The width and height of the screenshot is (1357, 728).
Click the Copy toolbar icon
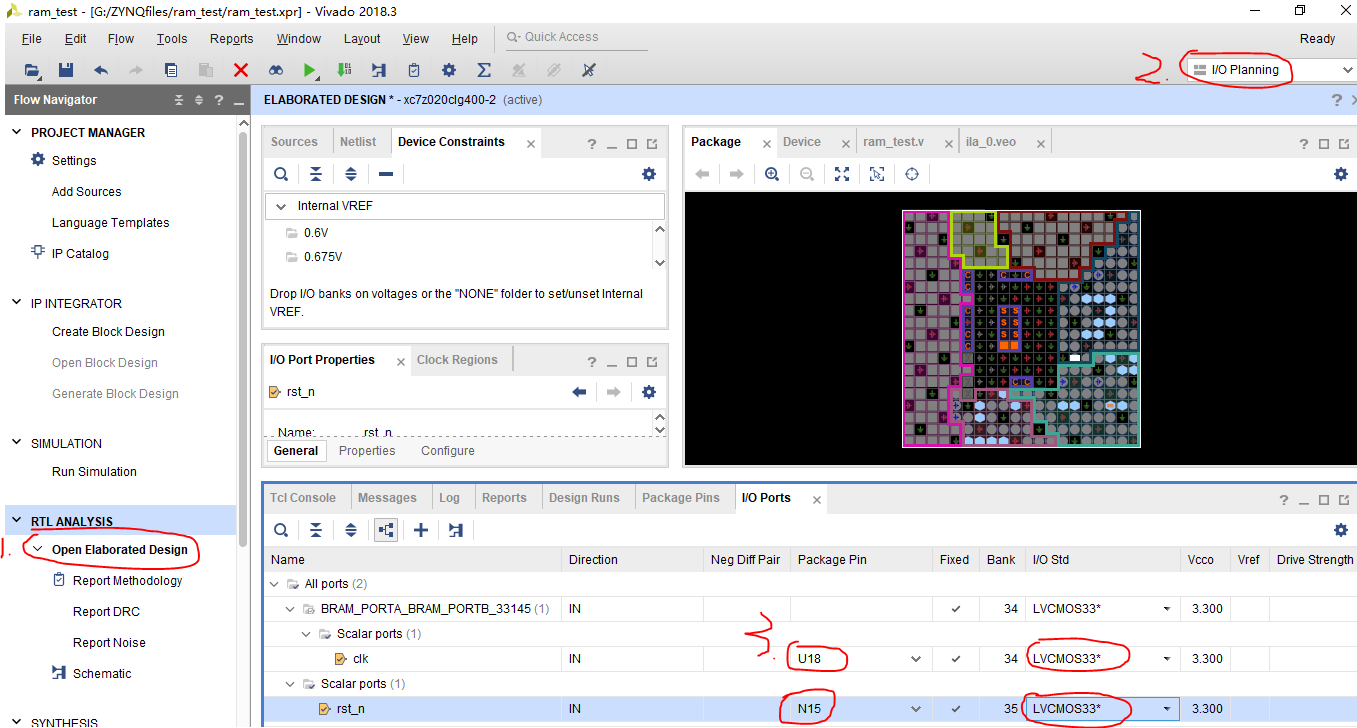pos(171,70)
